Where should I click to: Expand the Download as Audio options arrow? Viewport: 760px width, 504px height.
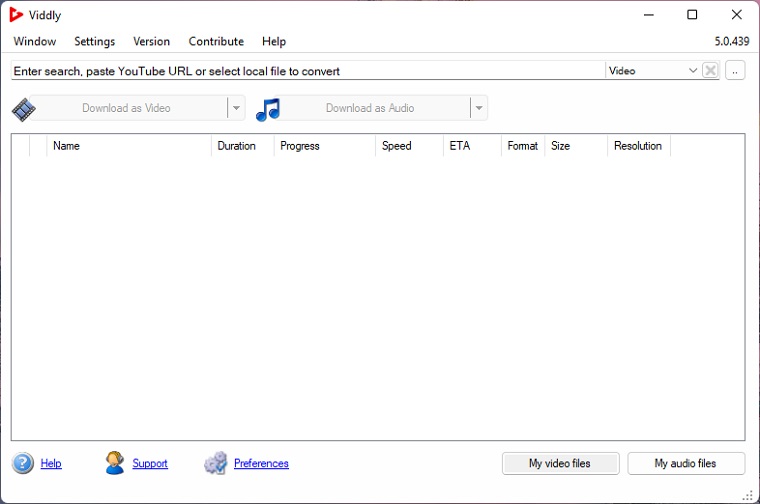478,108
